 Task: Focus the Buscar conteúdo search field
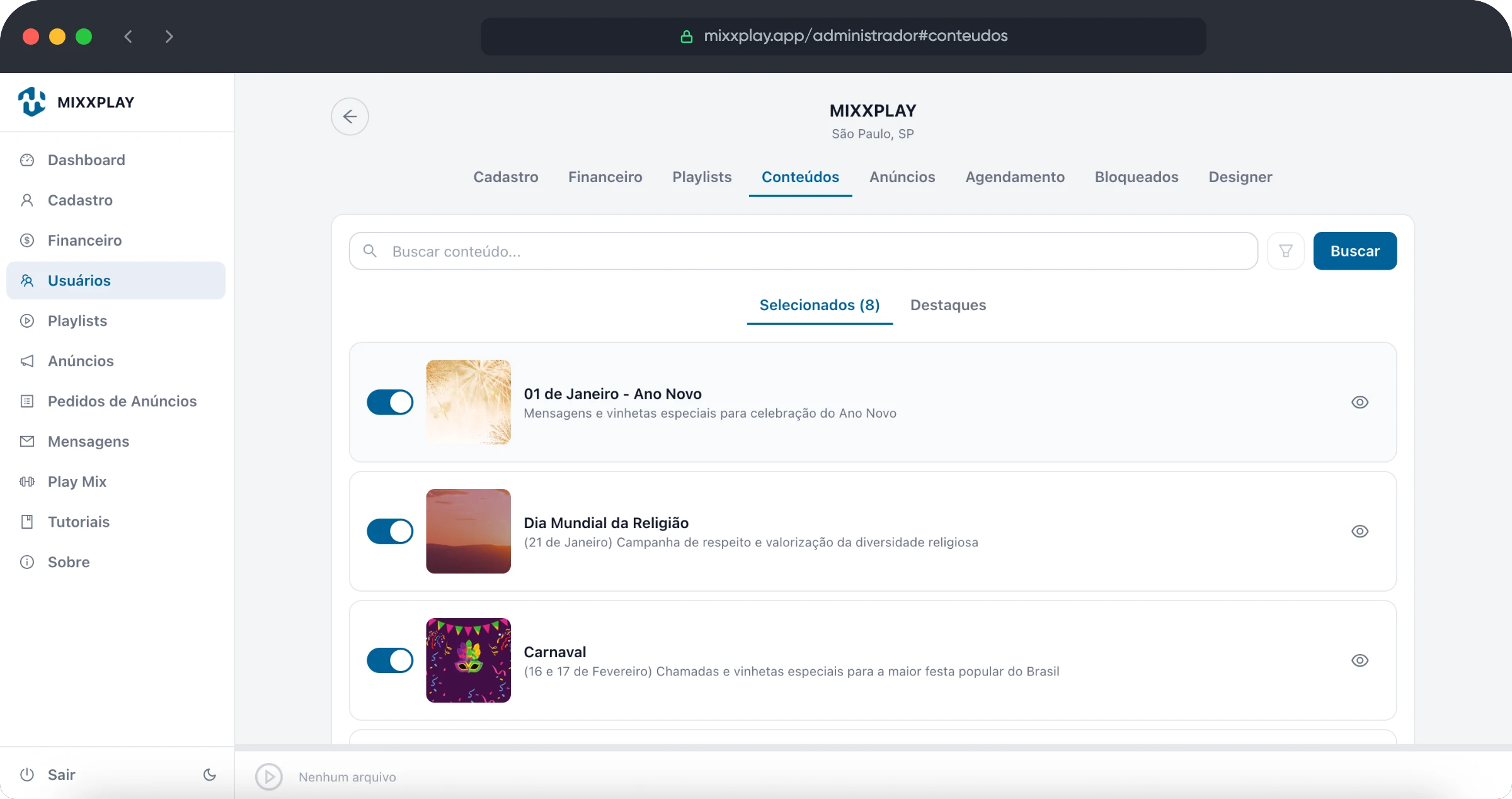tap(803, 251)
